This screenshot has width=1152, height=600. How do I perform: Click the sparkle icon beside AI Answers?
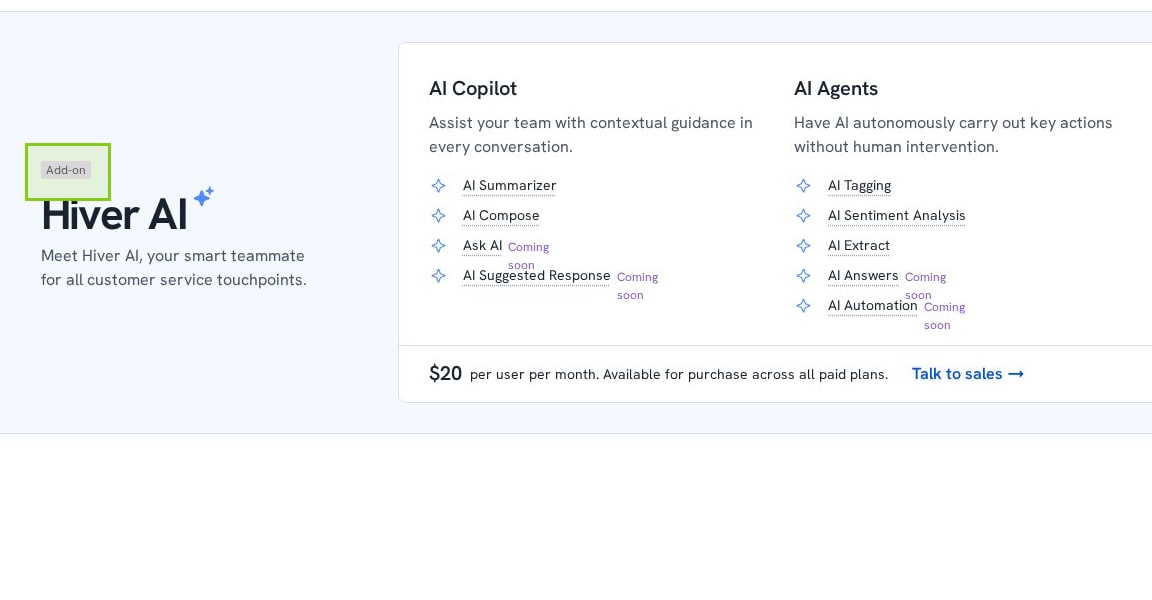803,276
